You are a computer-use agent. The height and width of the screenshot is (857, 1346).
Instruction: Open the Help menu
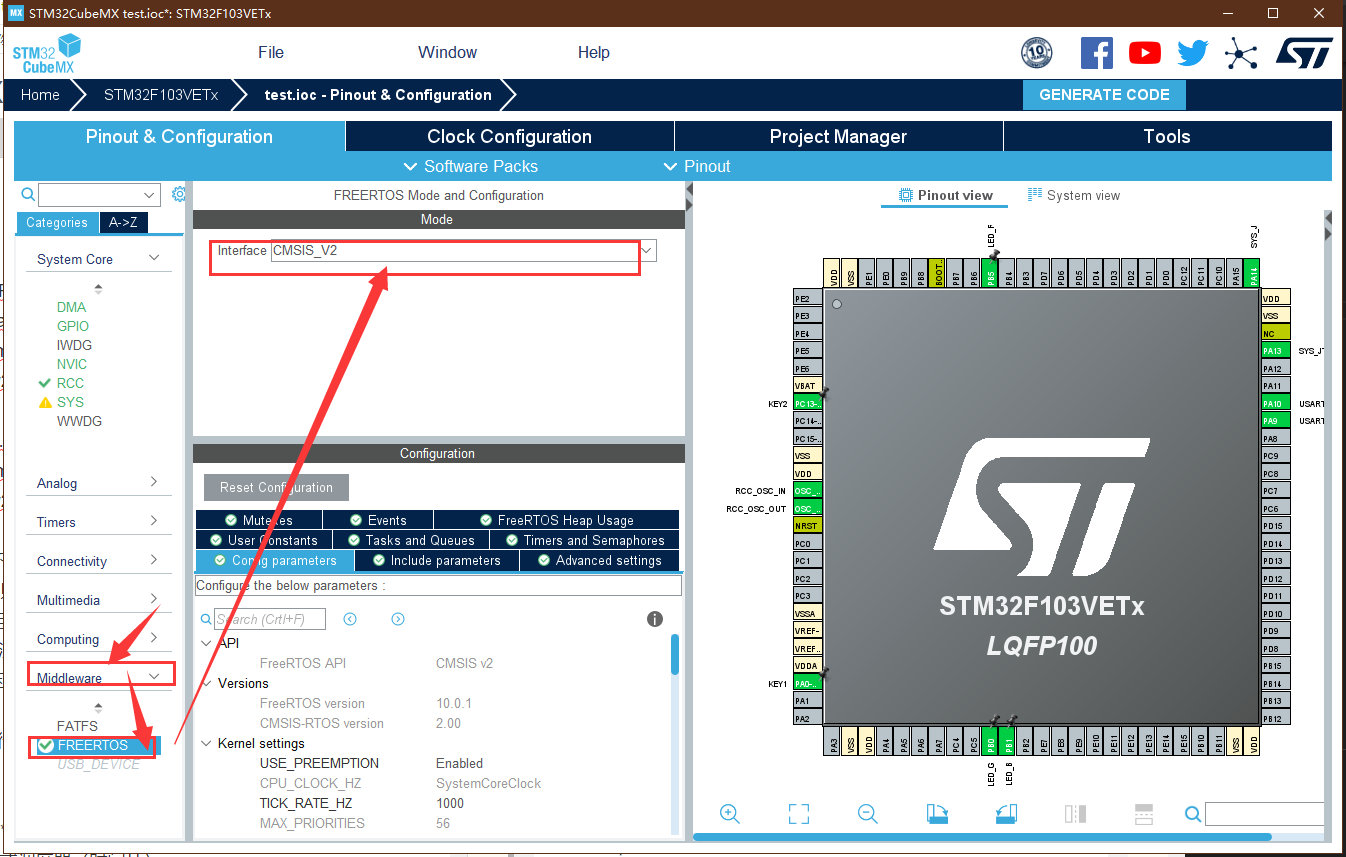594,52
